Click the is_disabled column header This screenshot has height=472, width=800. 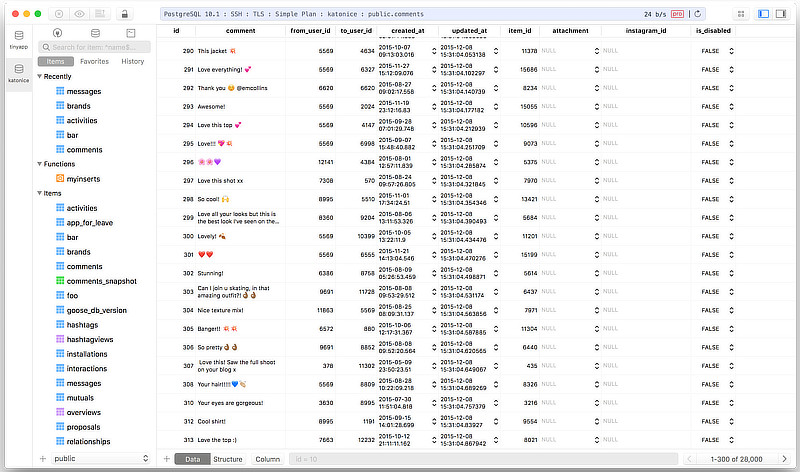(713, 31)
